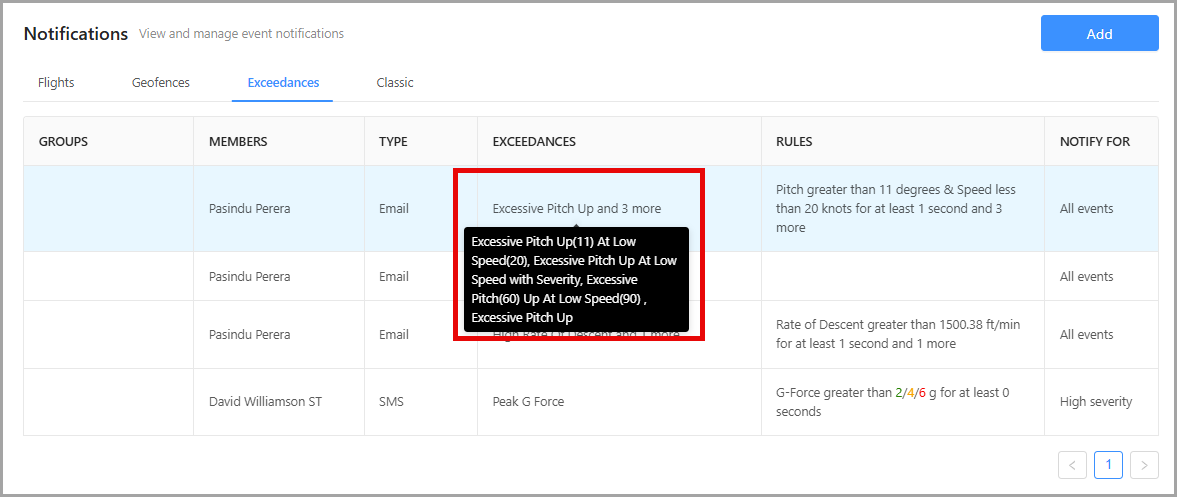
Task: Click the blue Add button
Action: 1099,33
